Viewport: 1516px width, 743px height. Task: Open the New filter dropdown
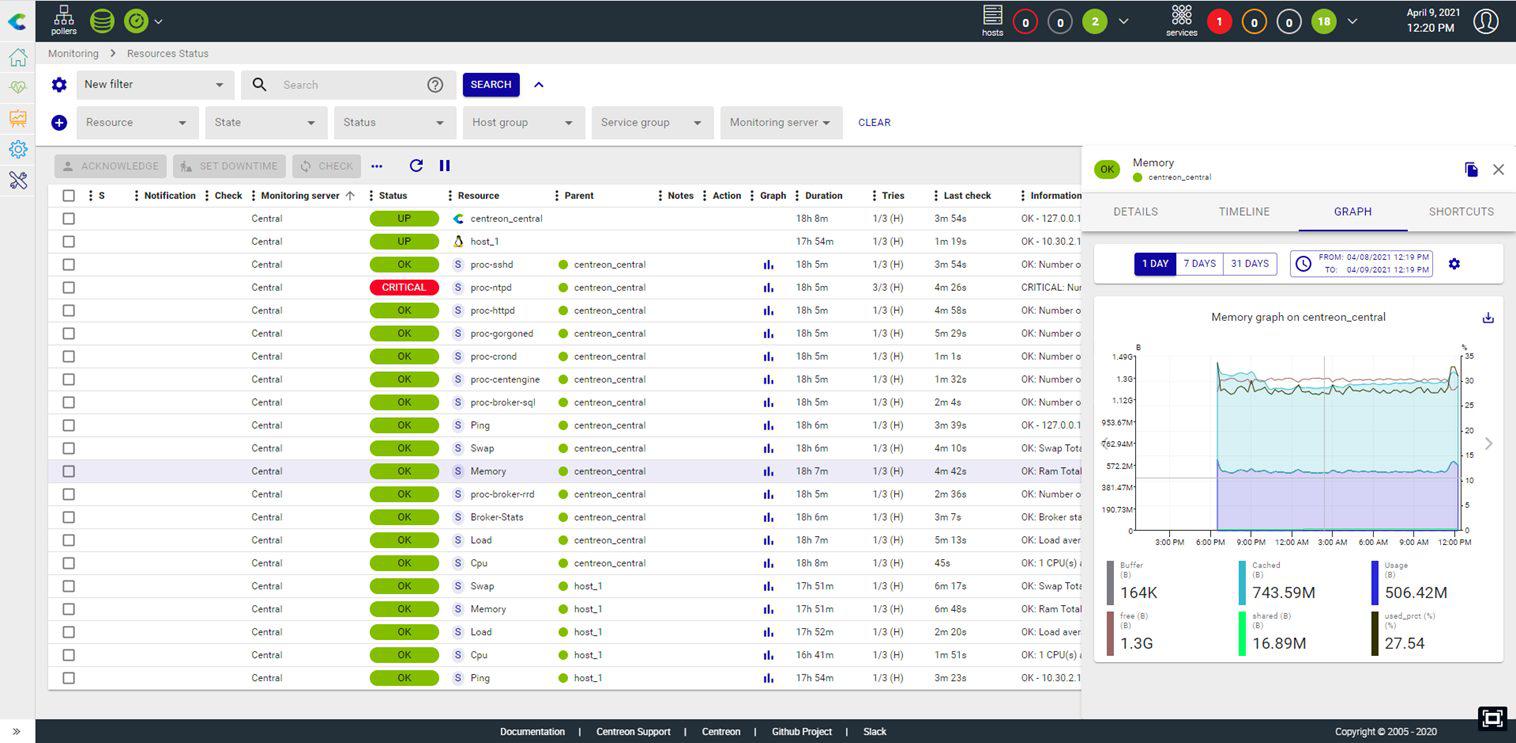pyautogui.click(x=153, y=84)
